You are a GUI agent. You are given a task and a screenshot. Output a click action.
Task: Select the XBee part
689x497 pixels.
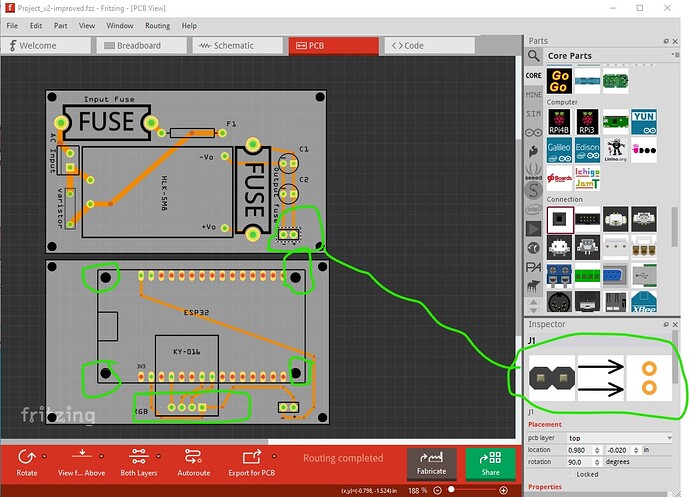(x=644, y=302)
